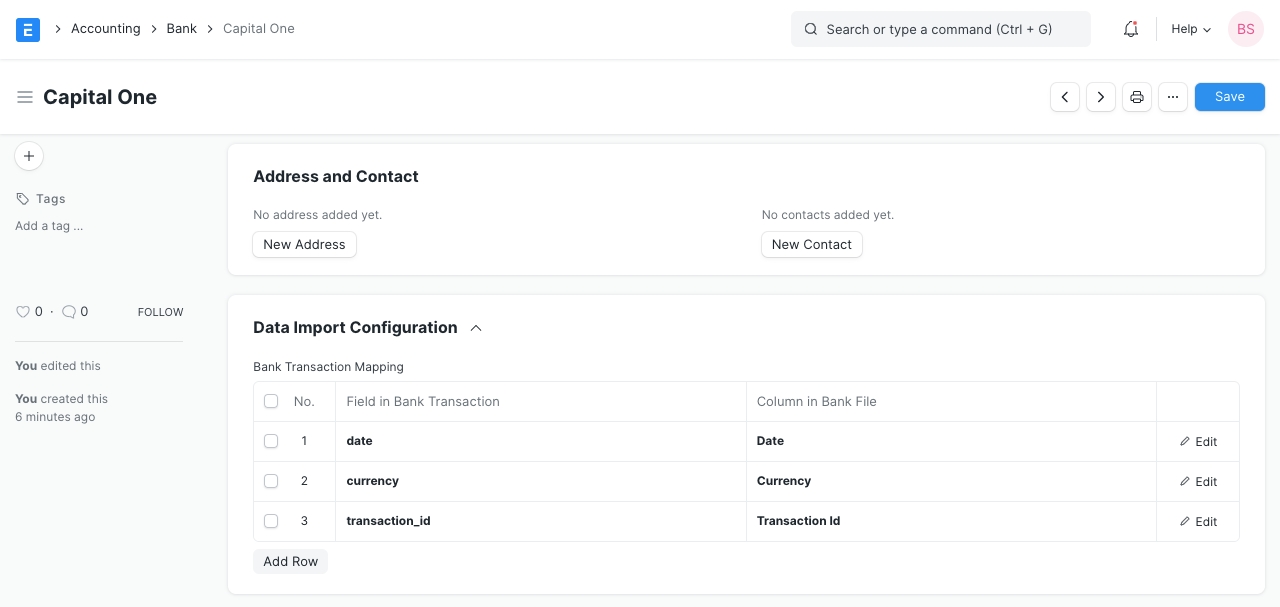Go to previous record arrow

pyautogui.click(x=1065, y=97)
